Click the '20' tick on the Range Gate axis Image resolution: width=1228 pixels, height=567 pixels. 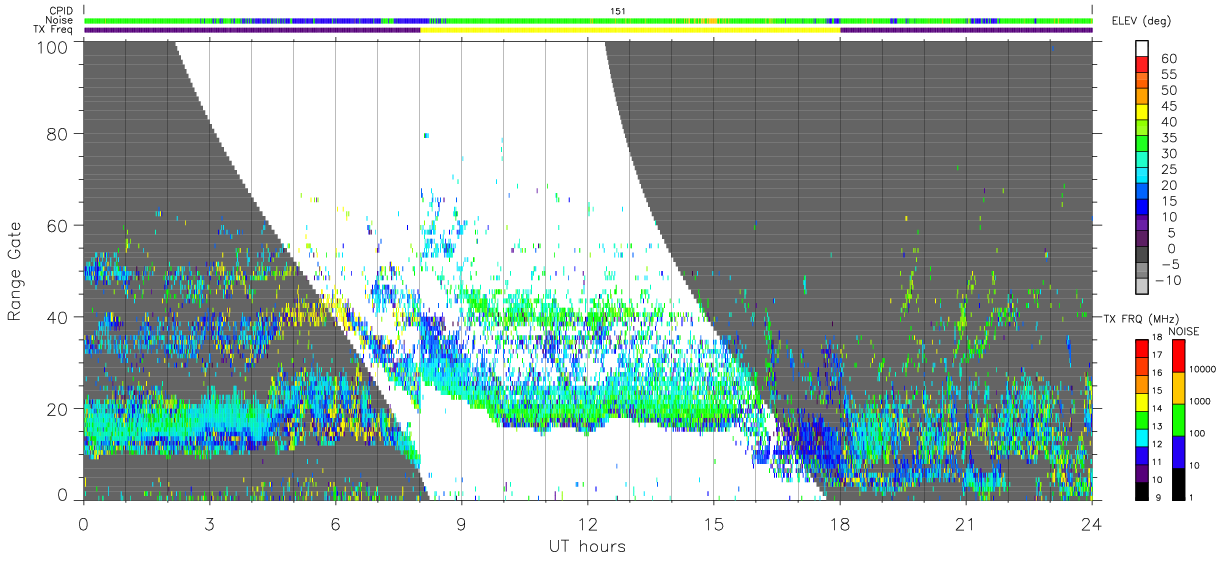(56, 408)
